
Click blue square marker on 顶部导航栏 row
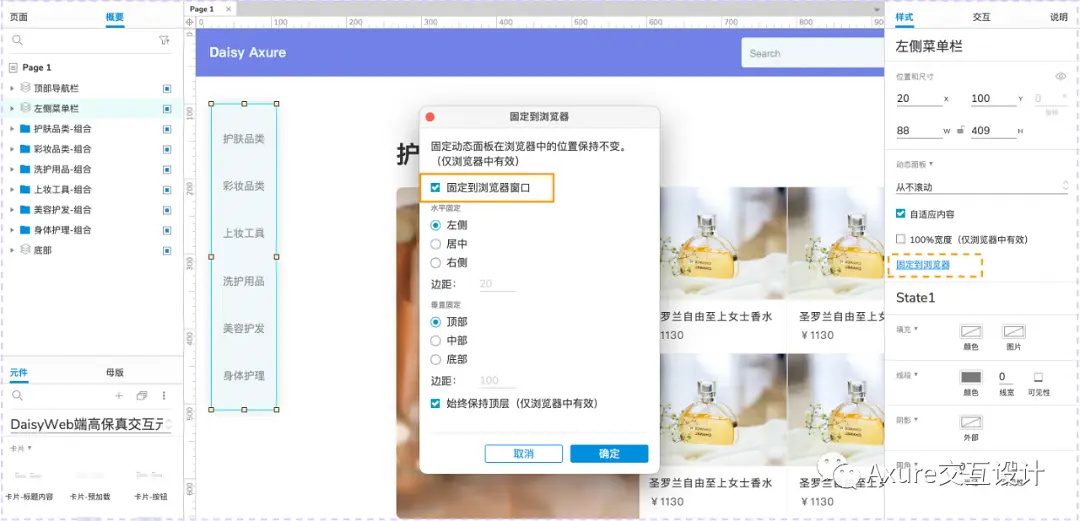coord(167,89)
